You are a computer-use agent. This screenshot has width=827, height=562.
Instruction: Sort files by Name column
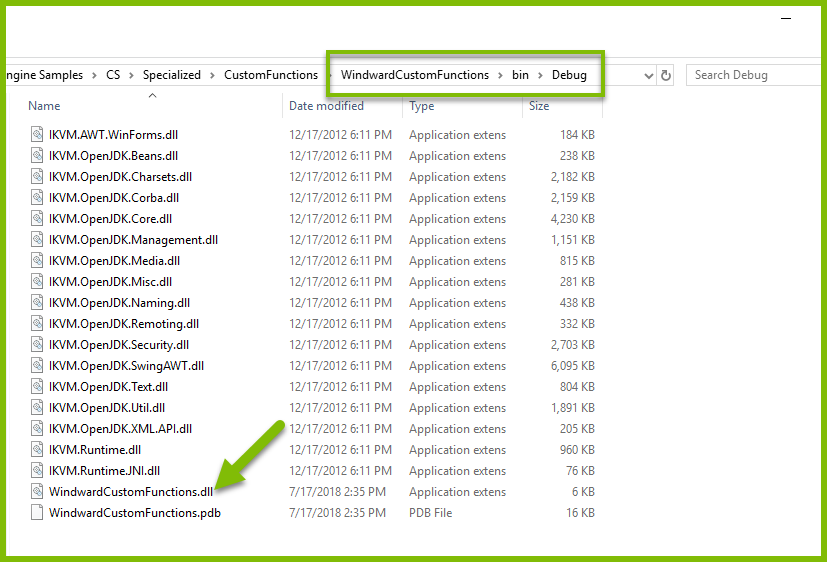[44, 106]
